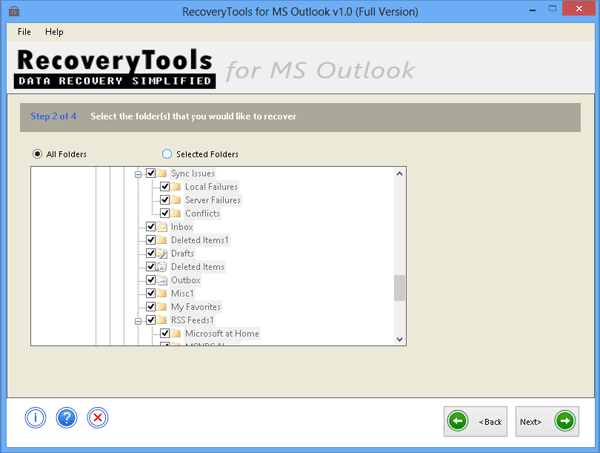Click the Local Failures folder icon
The height and width of the screenshot is (453, 600).
[176, 187]
